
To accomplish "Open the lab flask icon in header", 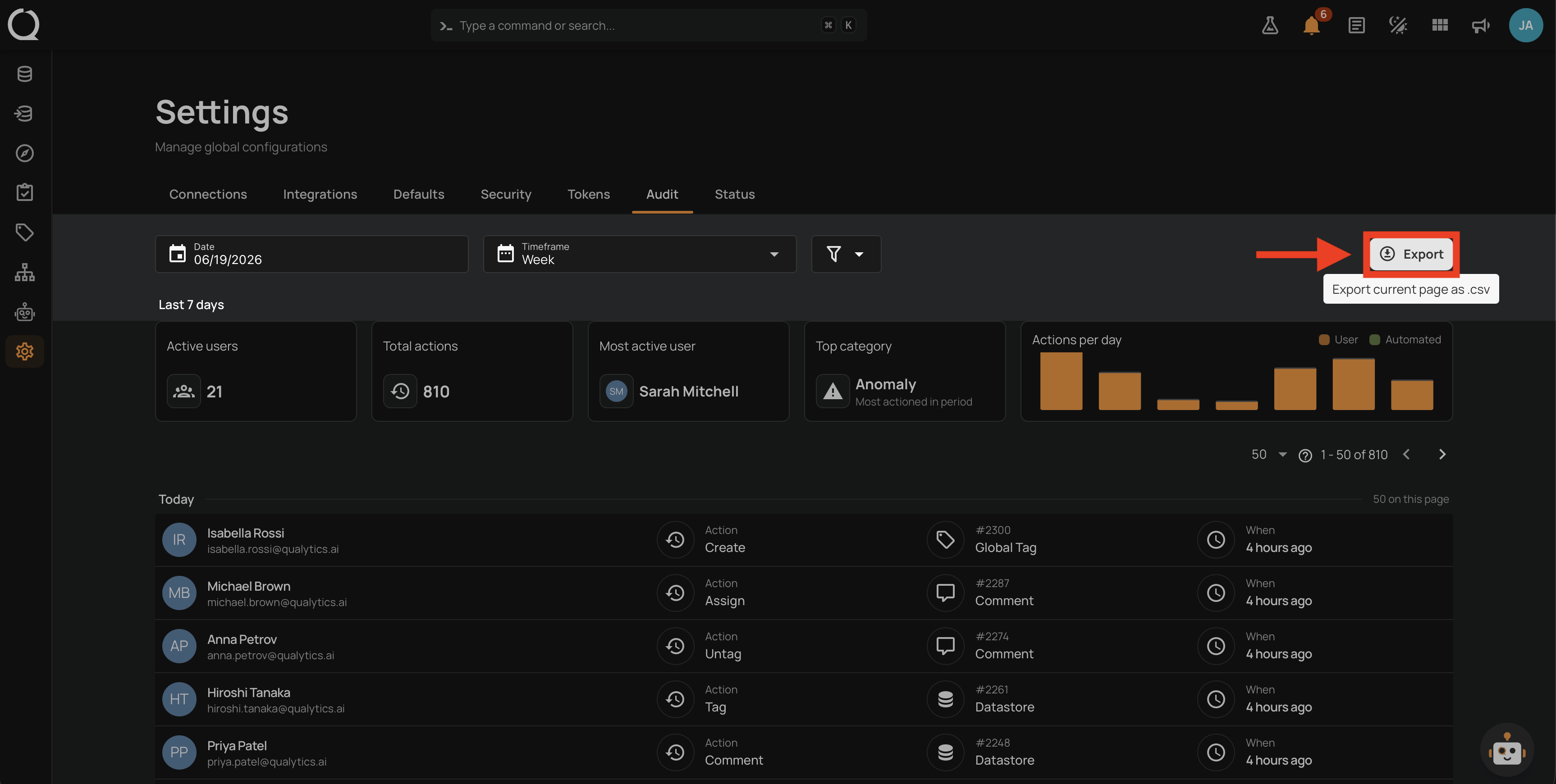I will 1270,25.
